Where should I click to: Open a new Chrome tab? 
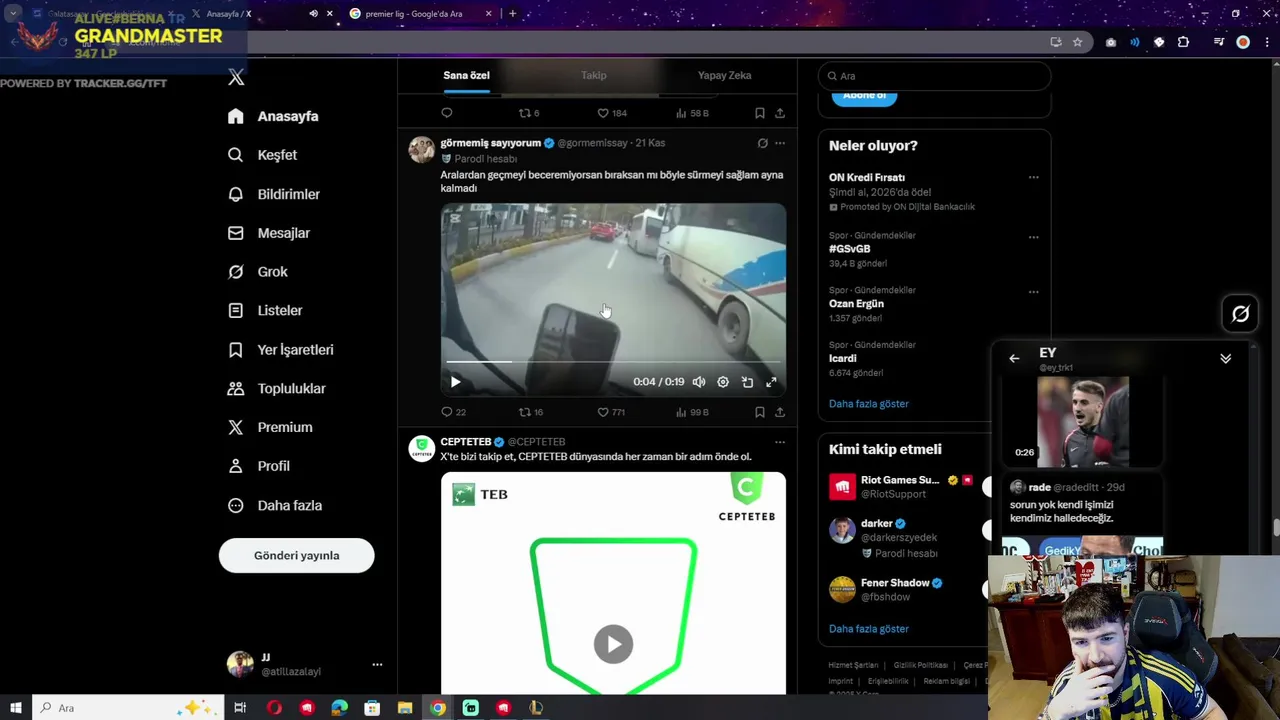pos(512,14)
